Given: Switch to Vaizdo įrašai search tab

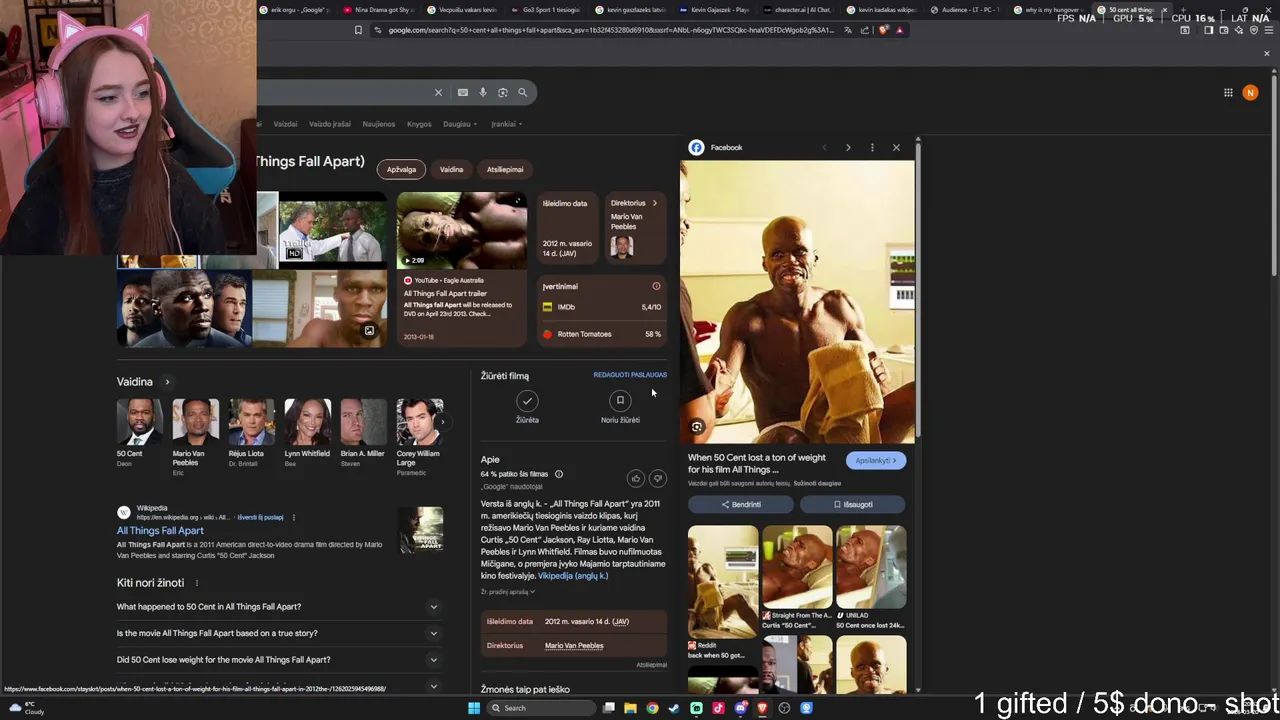Looking at the screenshot, I should pyautogui.click(x=330, y=124).
